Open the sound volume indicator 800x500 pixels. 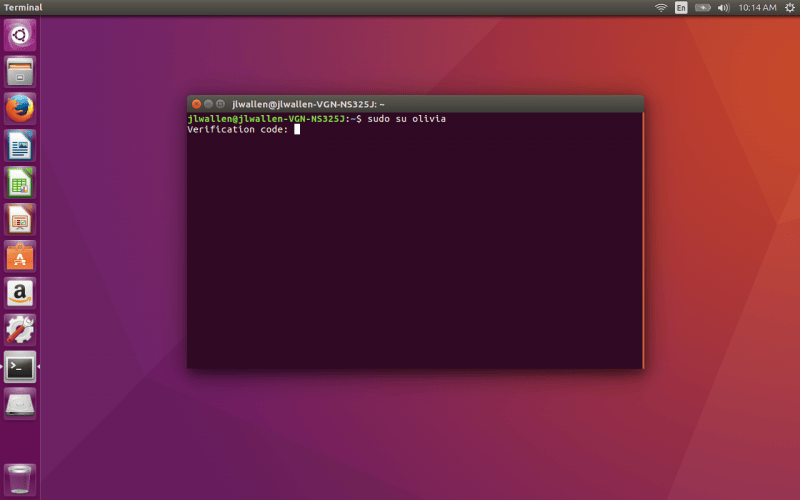pos(725,7)
